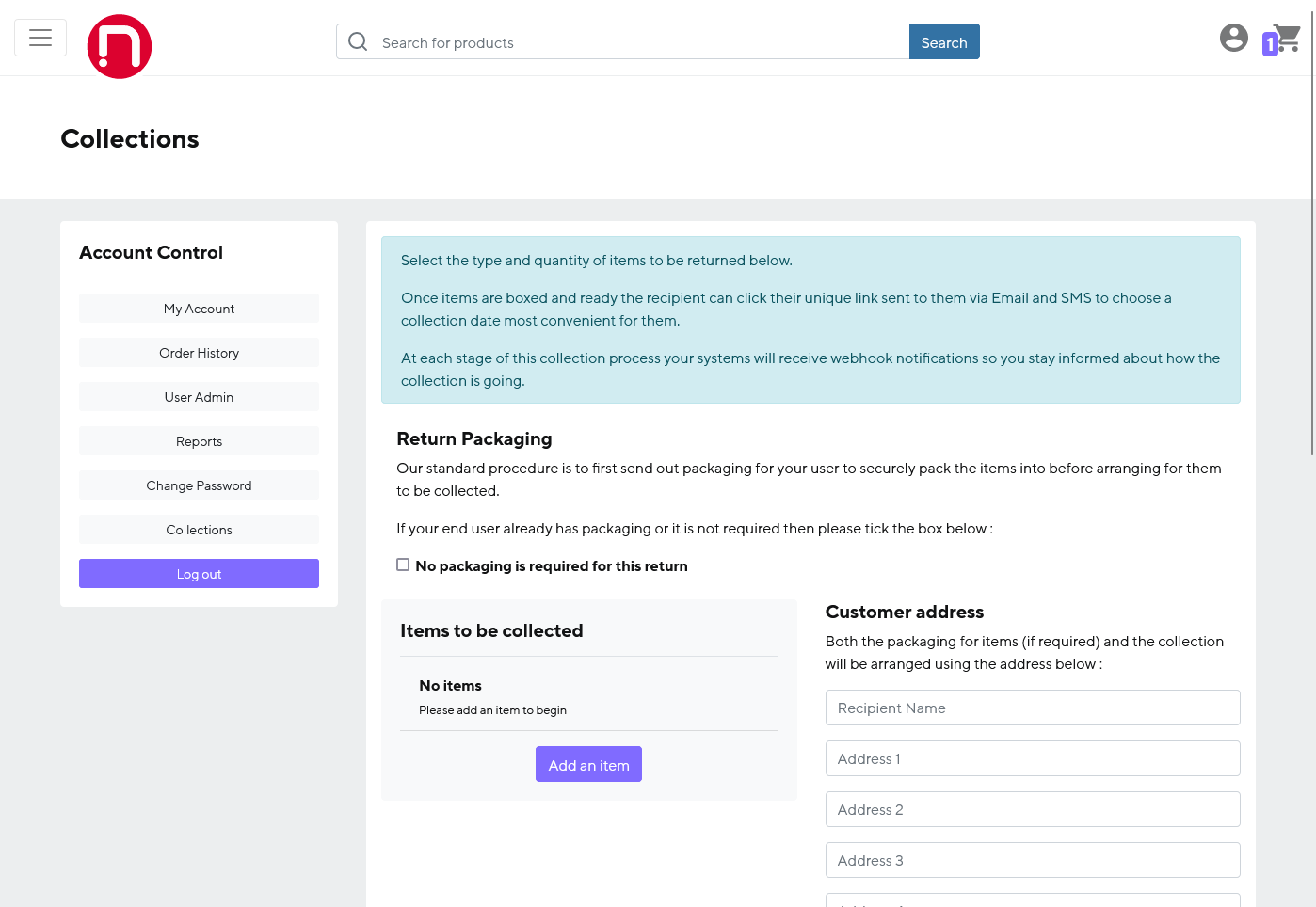Image resolution: width=1316 pixels, height=907 pixels.
Task: Focus the Search for products field
Action: click(x=640, y=42)
